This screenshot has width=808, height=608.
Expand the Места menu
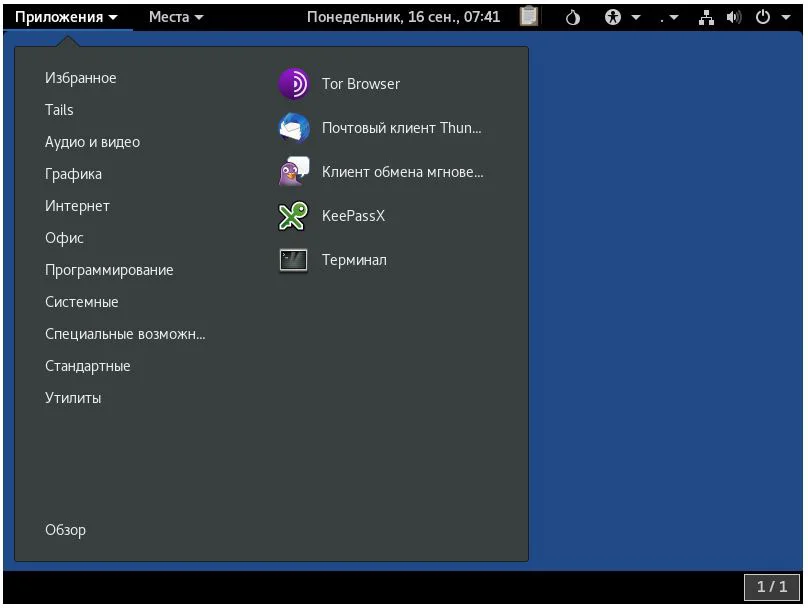pos(176,17)
